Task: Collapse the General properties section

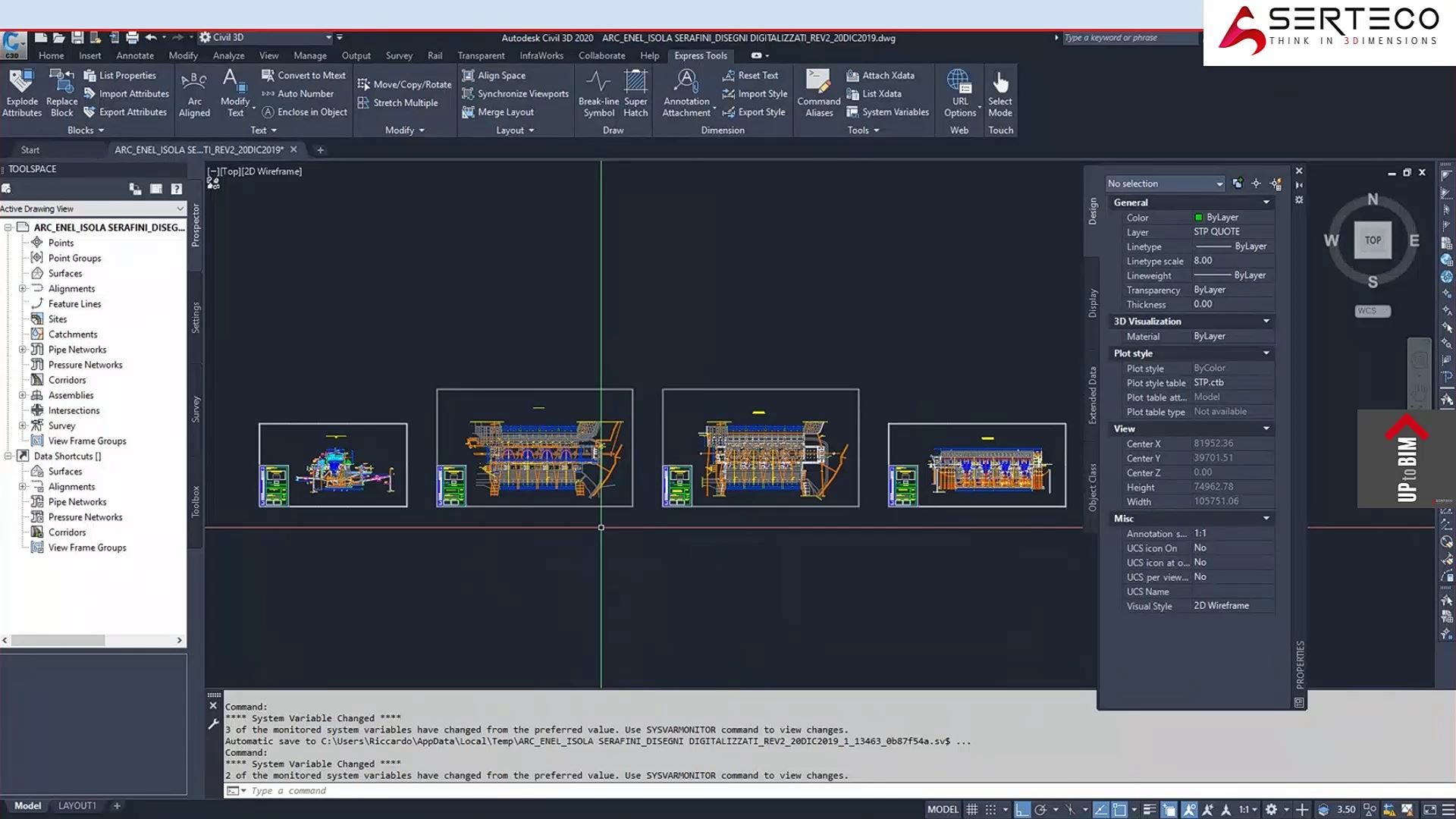Action: pos(1266,202)
